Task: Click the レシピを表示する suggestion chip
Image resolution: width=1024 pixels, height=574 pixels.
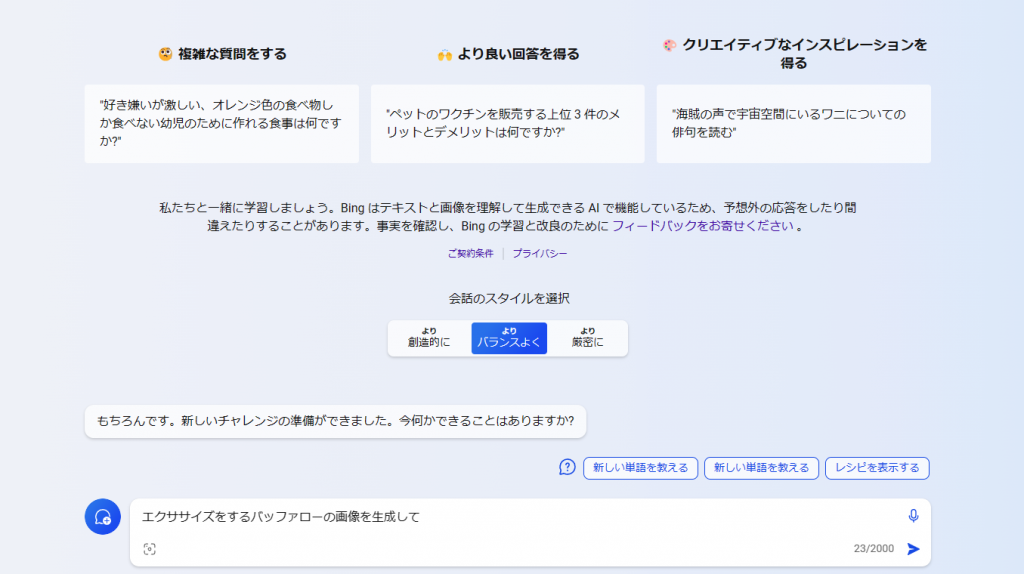Action: coord(877,468)
